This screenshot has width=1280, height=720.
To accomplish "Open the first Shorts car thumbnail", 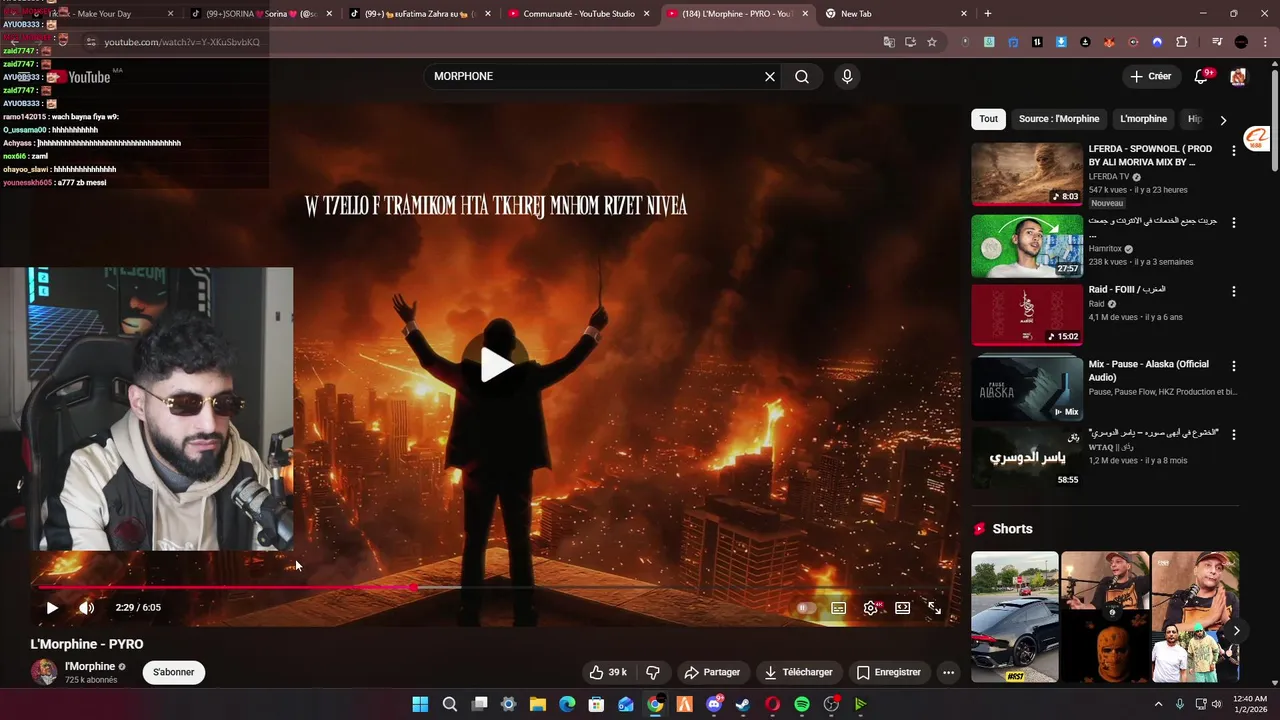I will tap(1014, 617).
